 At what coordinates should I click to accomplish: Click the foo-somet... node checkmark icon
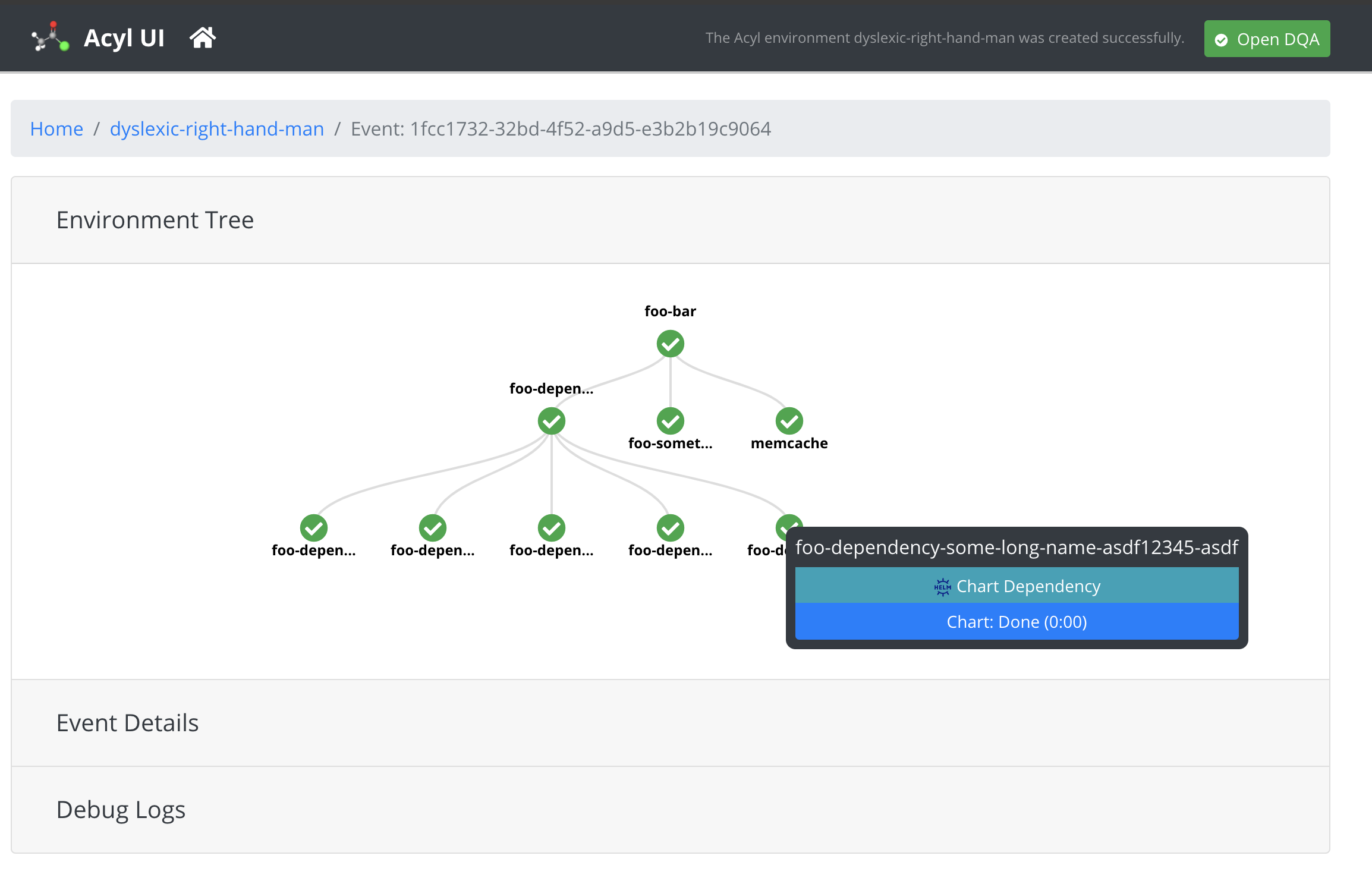click(x=670, y=422)
